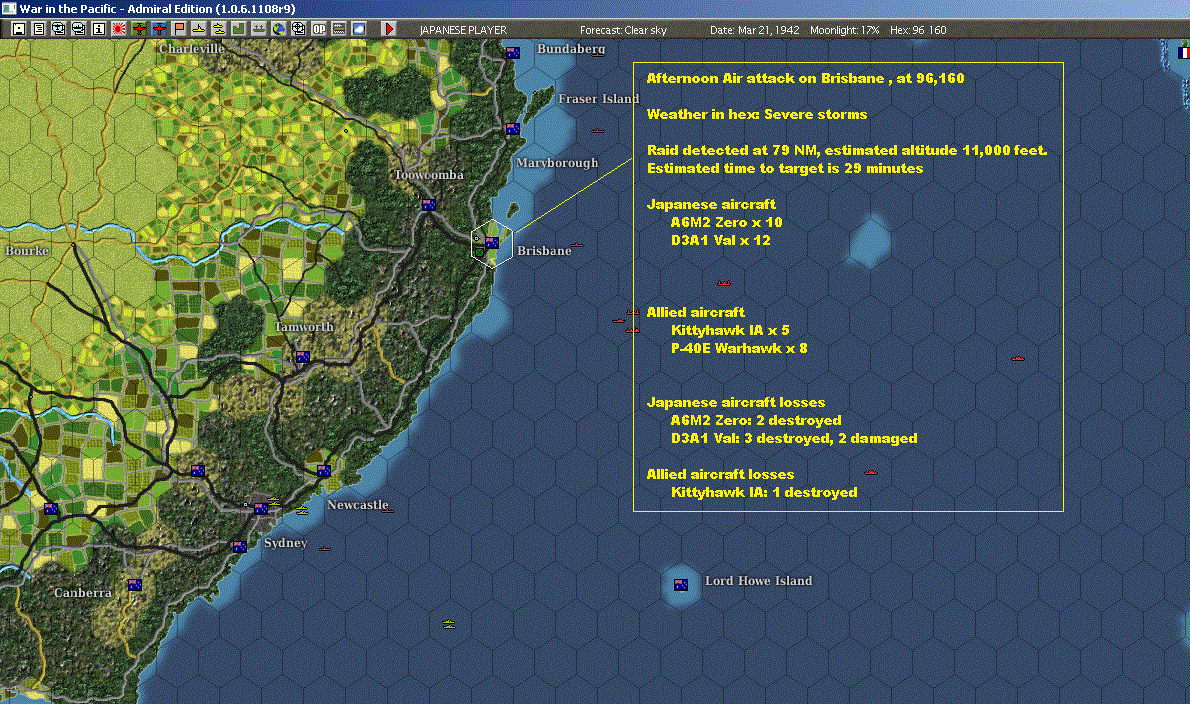Image resolution: width=1190 pixels, height=704 pixels.
Task: Click the crosshair target window icon
Action: tap(299, 29)
